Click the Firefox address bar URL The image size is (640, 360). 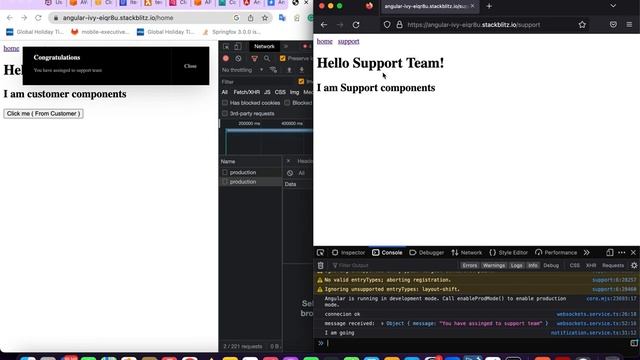tap(473, 25)
